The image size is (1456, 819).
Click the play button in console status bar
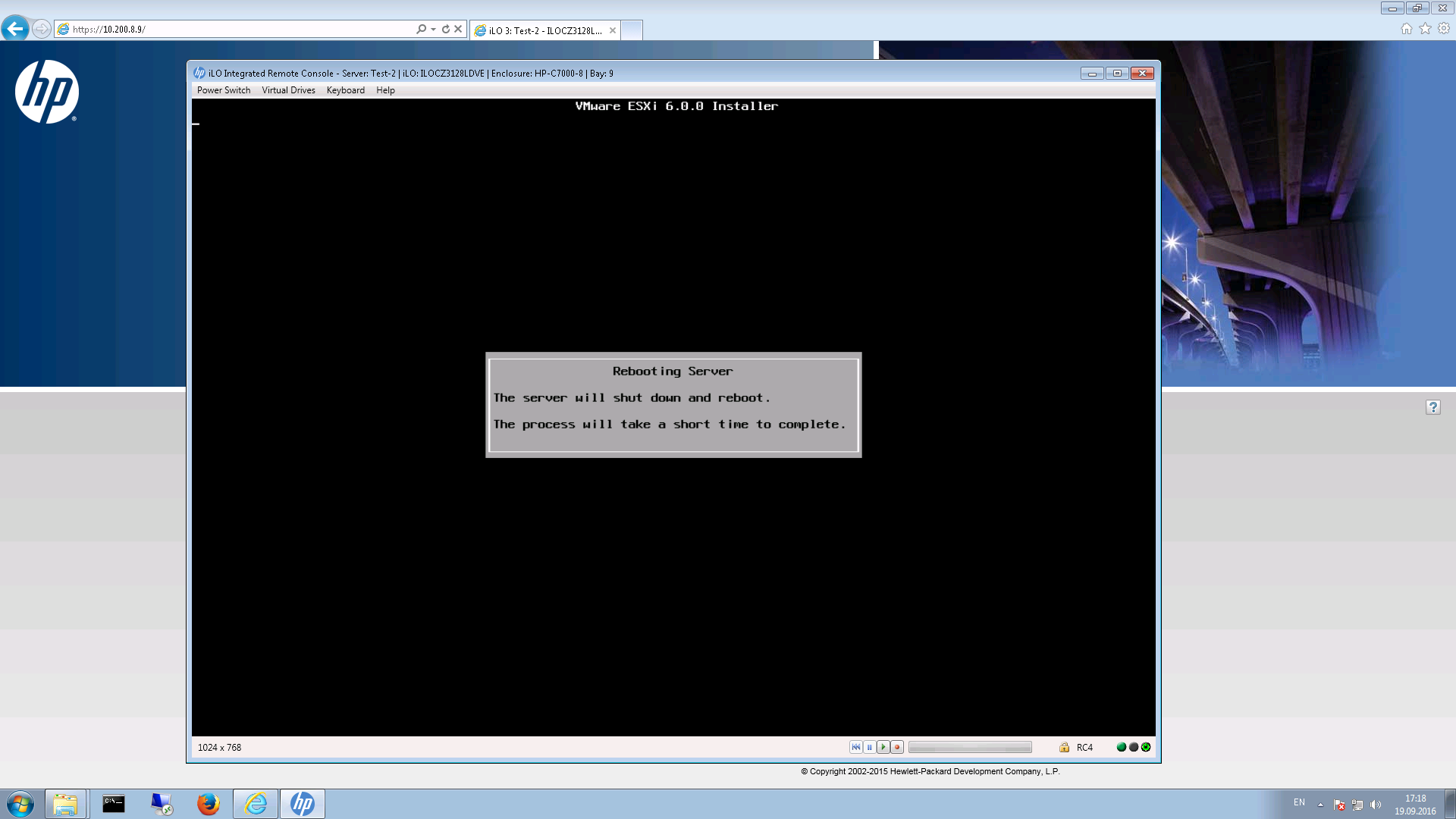pos(883,747)
